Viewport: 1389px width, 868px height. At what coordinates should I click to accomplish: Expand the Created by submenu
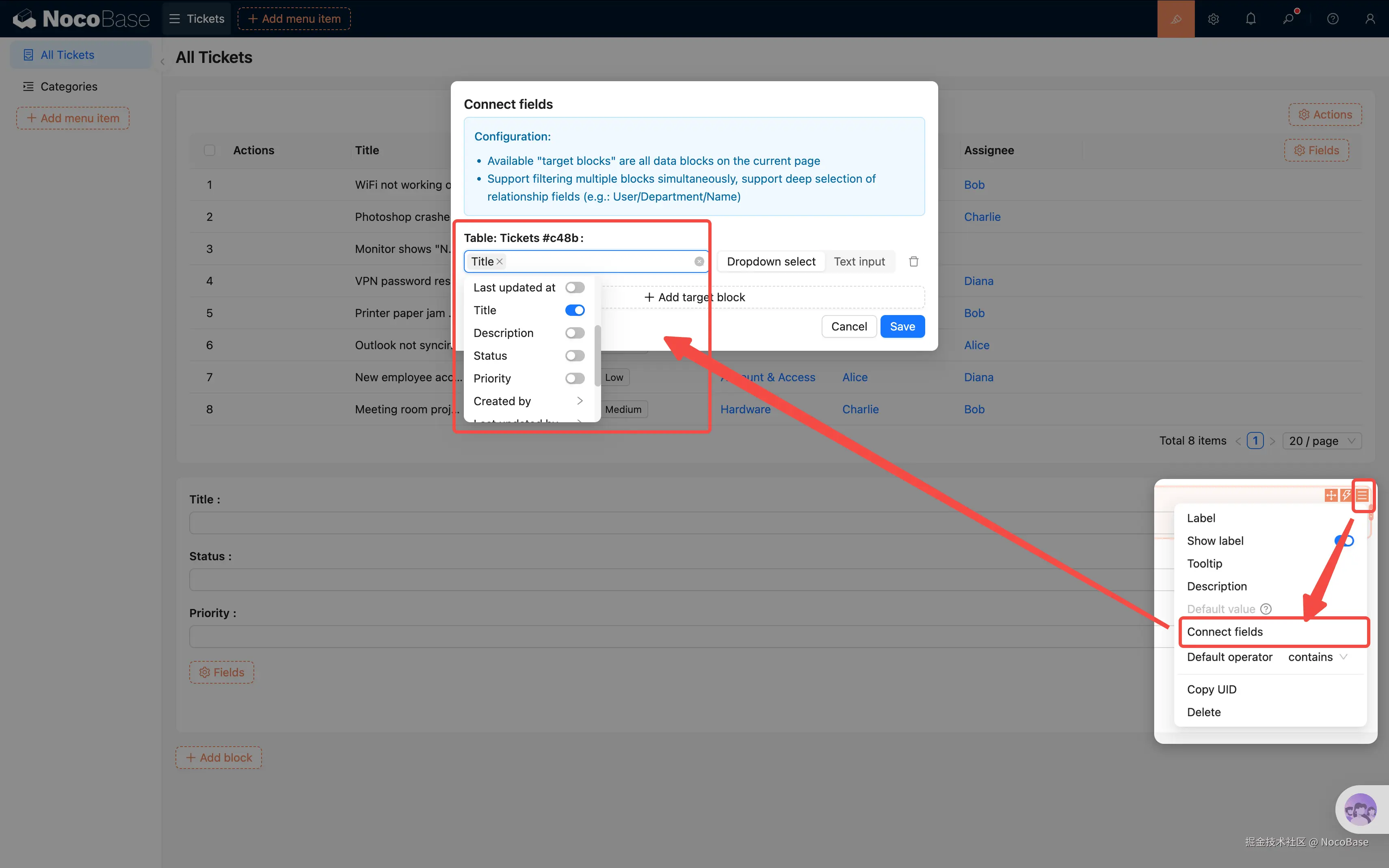(x=580, y=401)
